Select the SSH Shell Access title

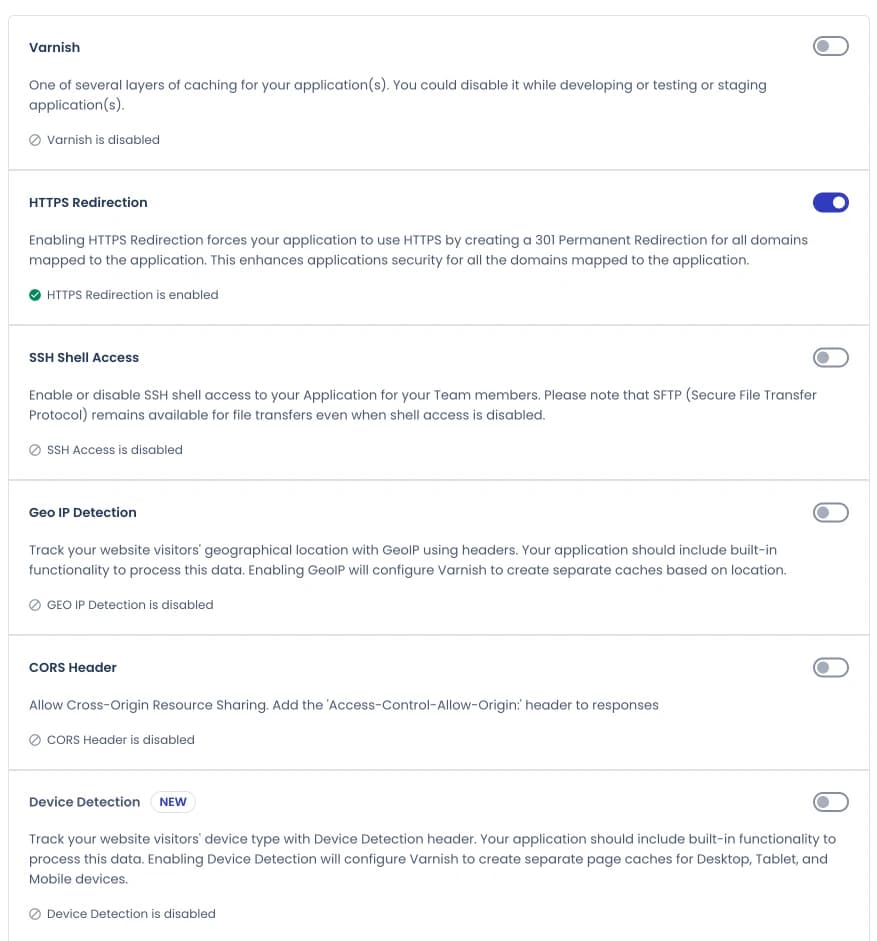coord(84,357)
